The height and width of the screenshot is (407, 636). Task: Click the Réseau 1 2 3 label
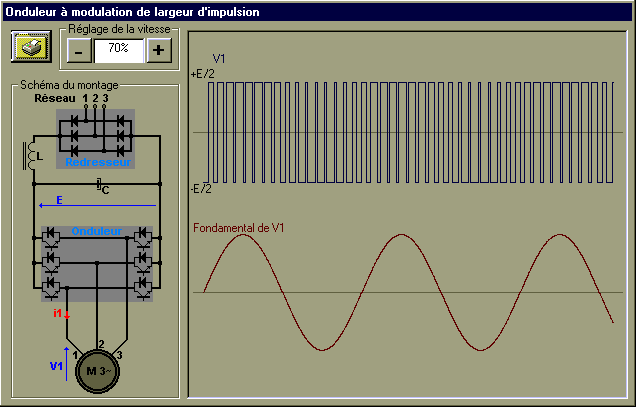coord(71,98)
